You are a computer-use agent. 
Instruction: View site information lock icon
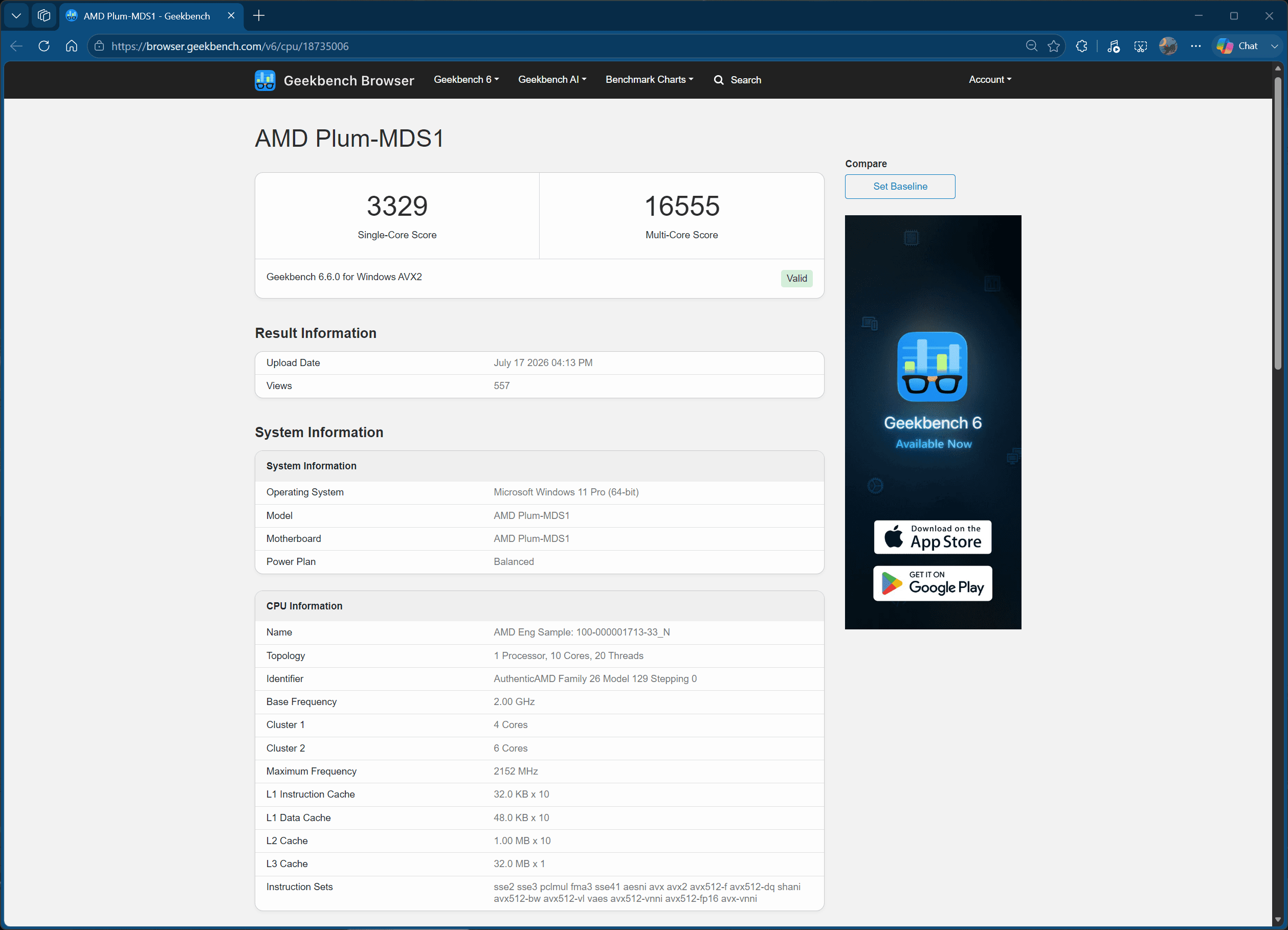(x=99, y=46)
